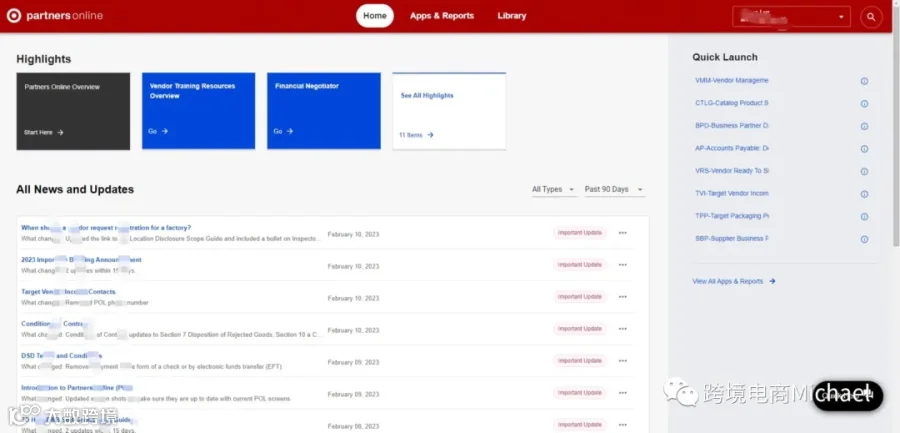
Task: Show info for CTLG-Catalog Product
Action: click(864, 104)
